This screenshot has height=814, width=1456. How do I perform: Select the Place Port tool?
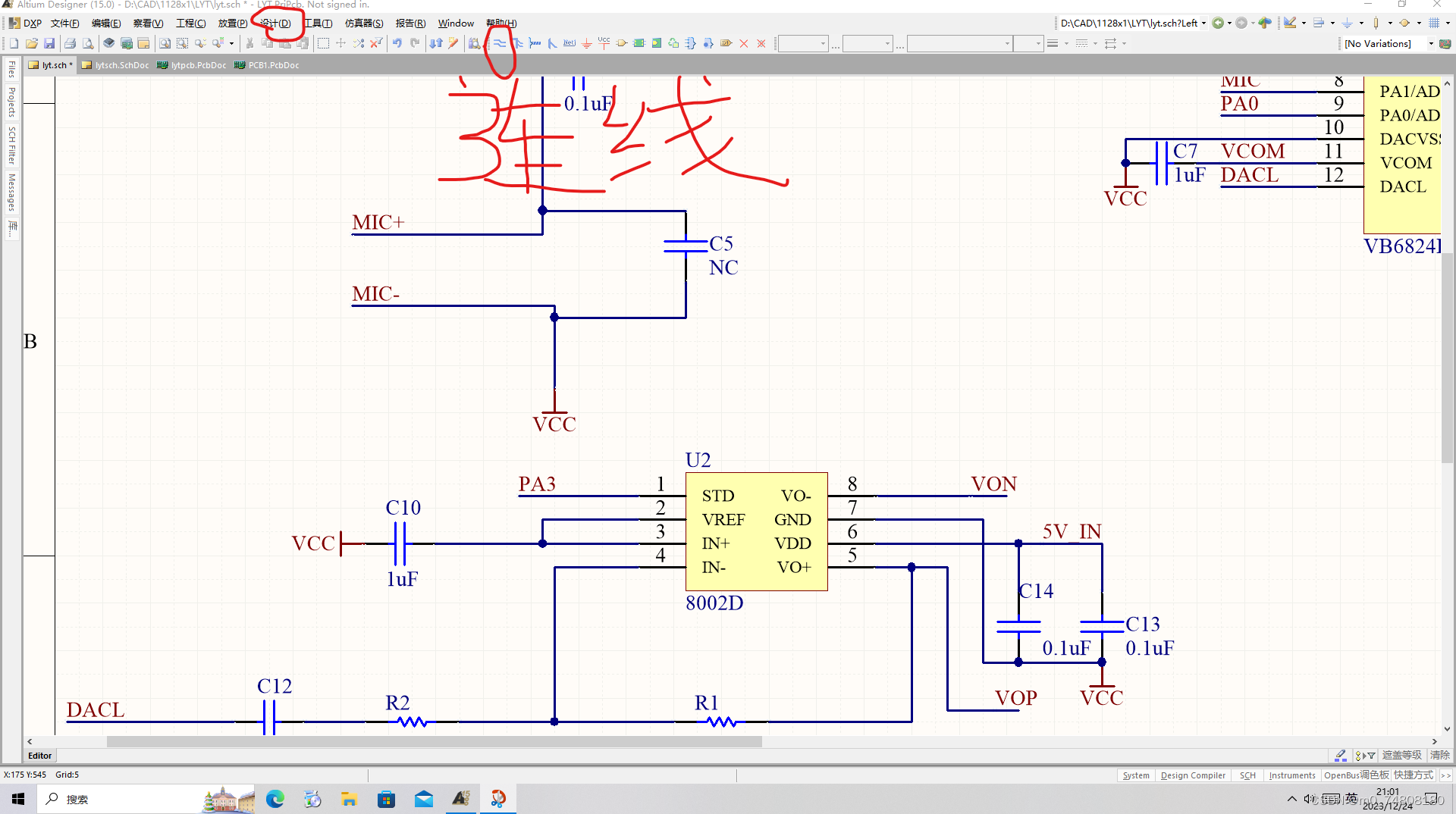726,43
